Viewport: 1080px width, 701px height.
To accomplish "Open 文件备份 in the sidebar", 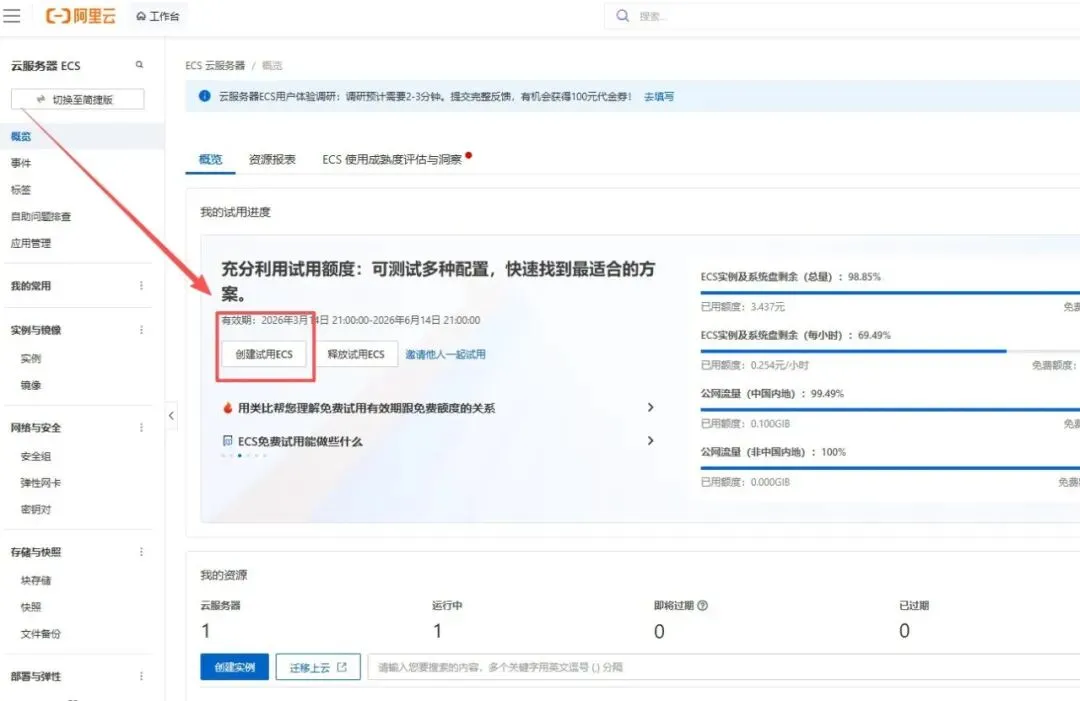I will (41, 634).
